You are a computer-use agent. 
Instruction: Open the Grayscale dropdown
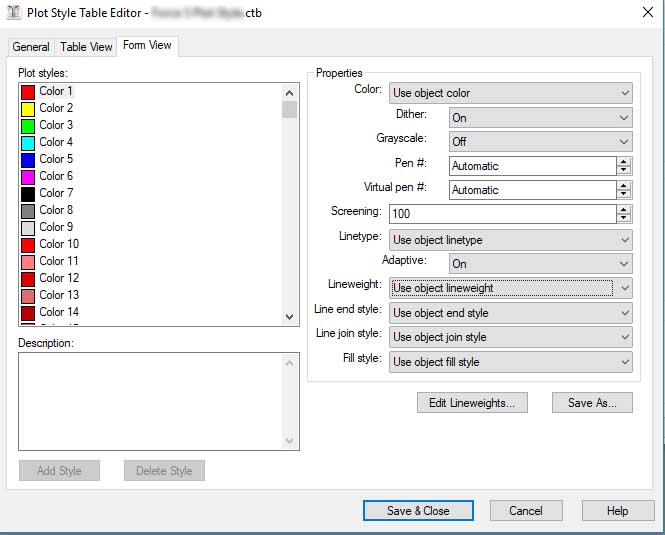point(624,142)
